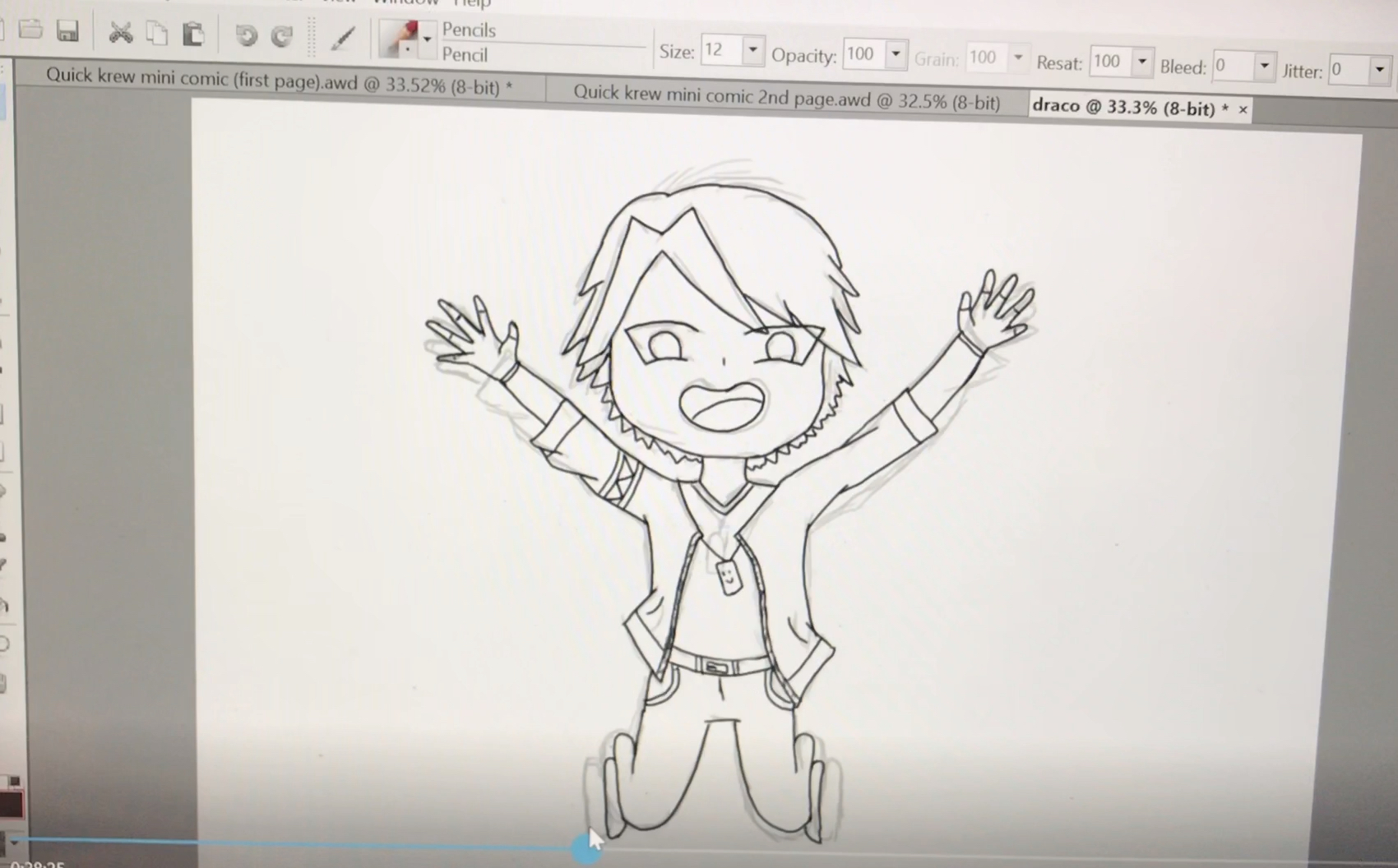The width and height of the screenshot is (1398, 868).
Task: Open the Bleed dropdown arrow
Action: [x=1265, y=67]
